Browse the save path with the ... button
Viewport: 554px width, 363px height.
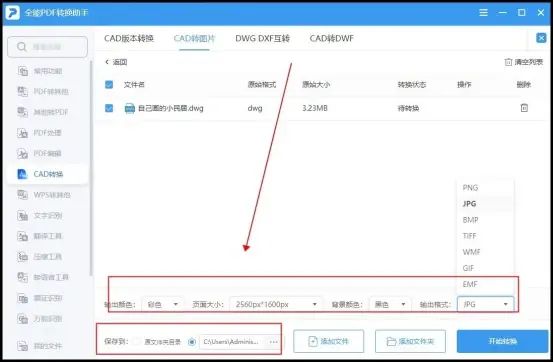pyautogui.click(x=273, y=342)
